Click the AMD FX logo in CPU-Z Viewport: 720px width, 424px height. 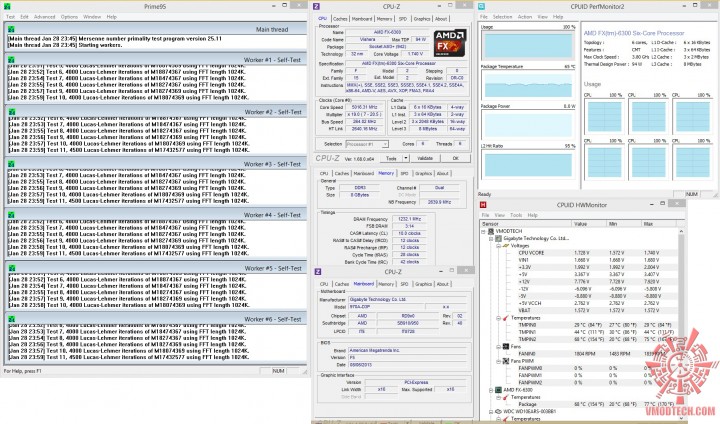click(x=450, y=43)
